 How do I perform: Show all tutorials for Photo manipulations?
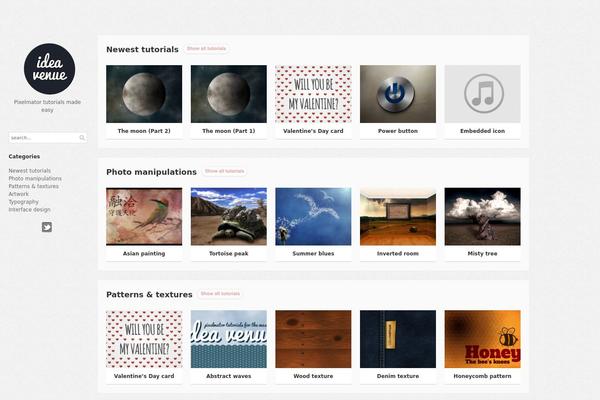click(225, 171)
